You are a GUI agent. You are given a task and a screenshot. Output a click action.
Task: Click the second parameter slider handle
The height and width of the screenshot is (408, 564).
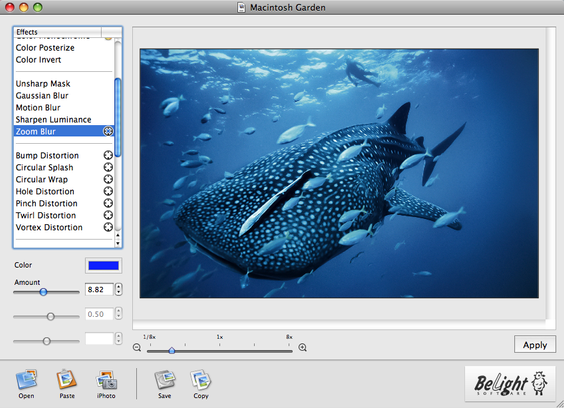[x=50, y=316]
